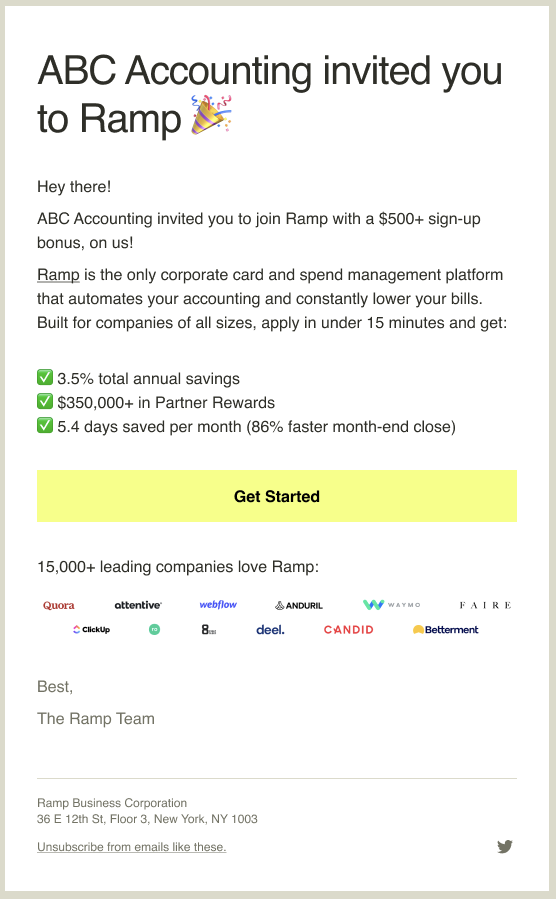
Task: Click the Faire logo
Action: (485, 605)
